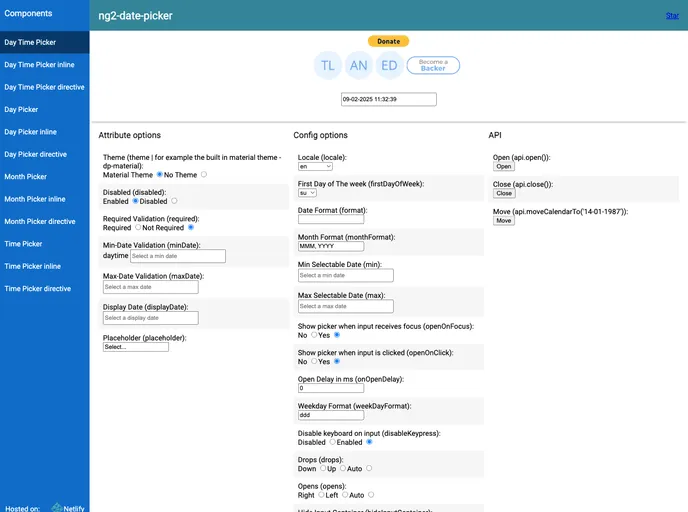The width and height of the screenshot is (688, 512).
Task: Select Enabled for disableKeypress
Action: point(369,442)
